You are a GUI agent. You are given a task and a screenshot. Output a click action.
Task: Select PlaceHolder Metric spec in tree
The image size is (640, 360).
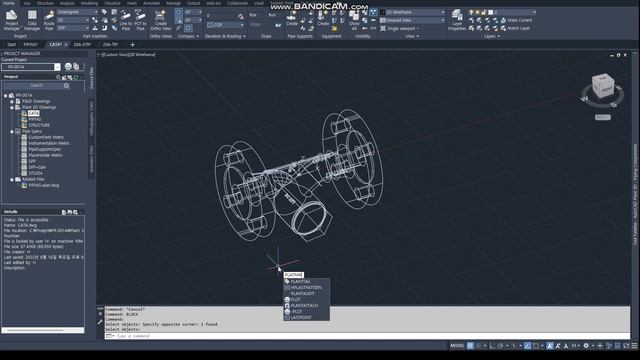45,156
